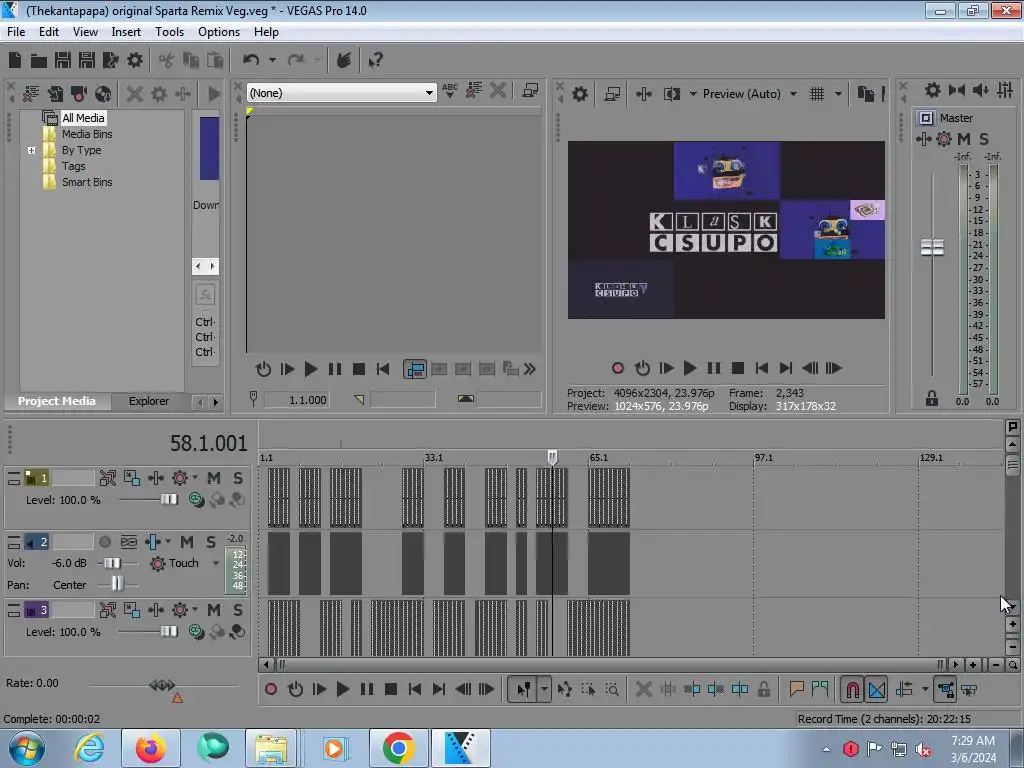Image resolution: width=1024 pixels, height=768 pixels.
Task: Toggle Enable Snapping magnet button
Action: pyautogui.click(x=852, y=689)
